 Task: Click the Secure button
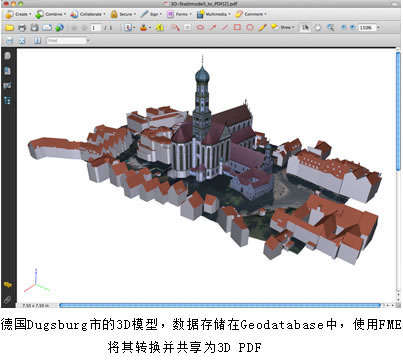point(123,14)
